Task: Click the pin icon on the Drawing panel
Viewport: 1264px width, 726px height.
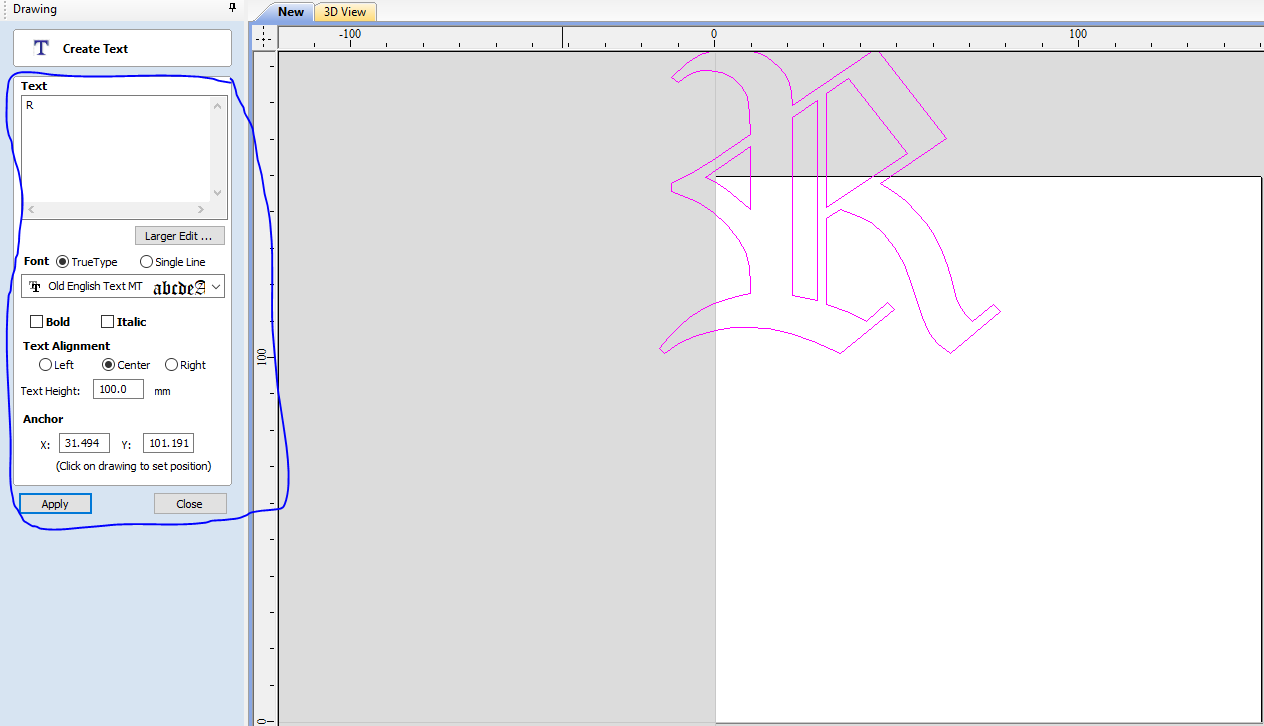Action: 233,9
